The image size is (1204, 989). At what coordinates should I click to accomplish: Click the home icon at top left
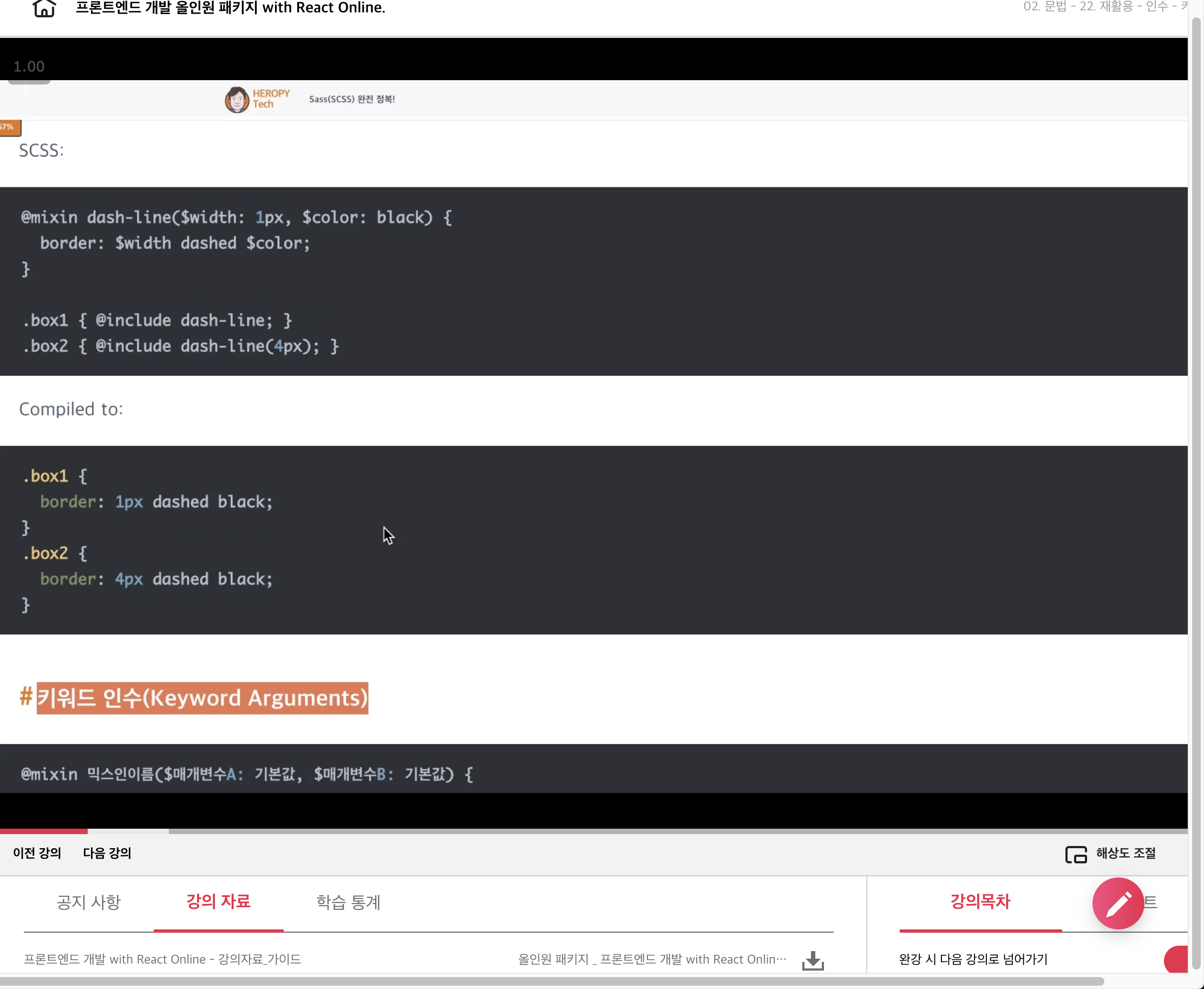pos(44,8)
